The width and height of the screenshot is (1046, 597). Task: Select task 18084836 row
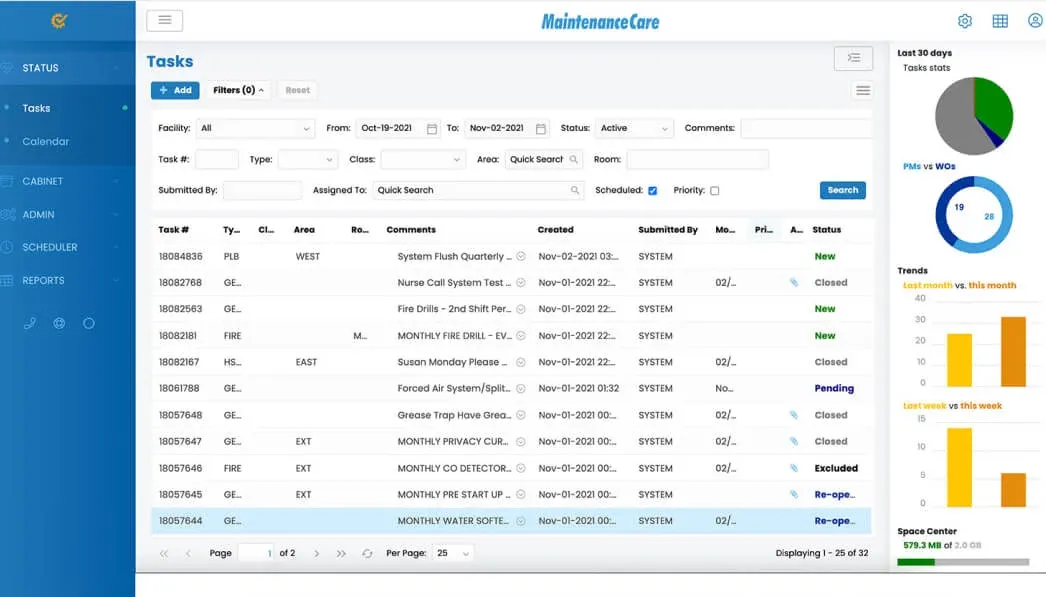511,256
